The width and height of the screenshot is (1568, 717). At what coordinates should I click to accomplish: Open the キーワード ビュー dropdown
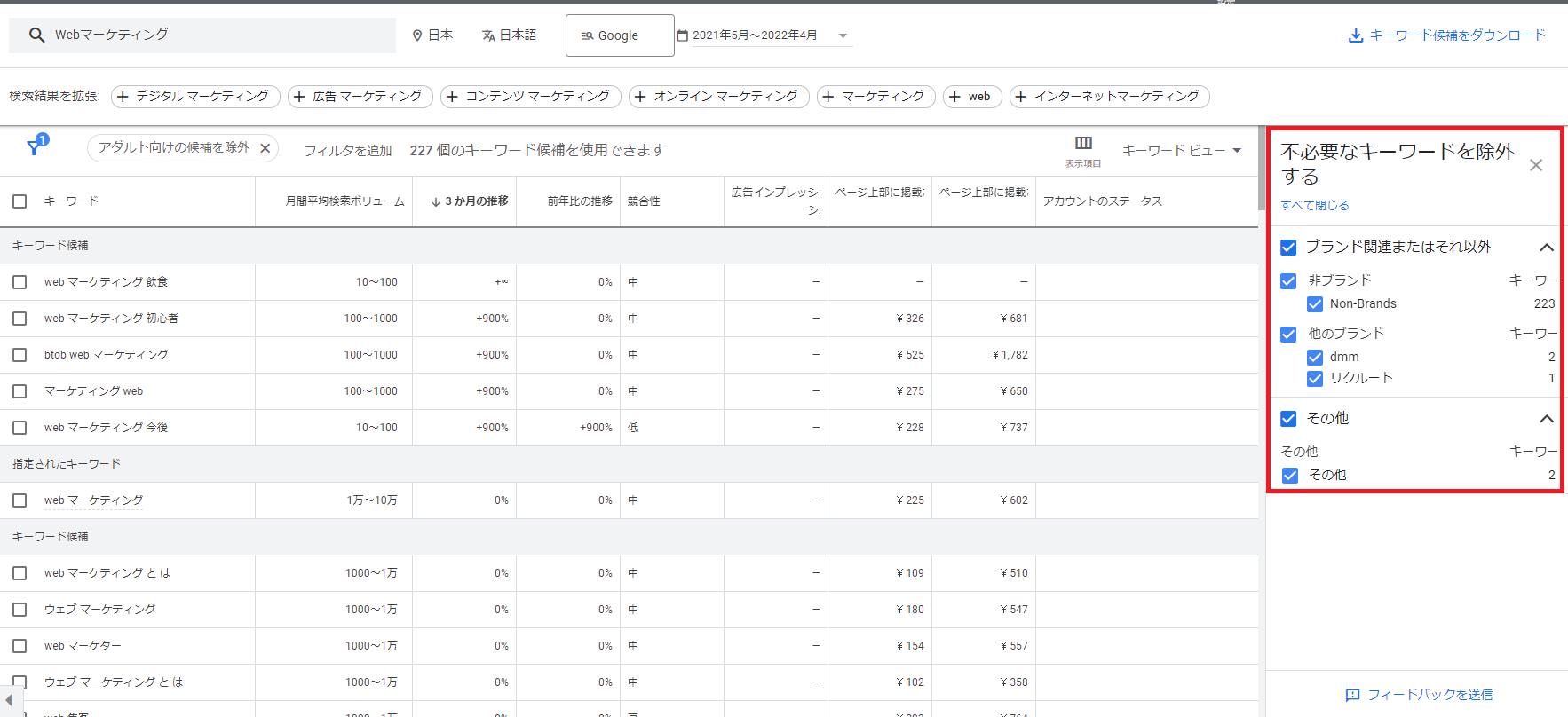pos(1181,151)
